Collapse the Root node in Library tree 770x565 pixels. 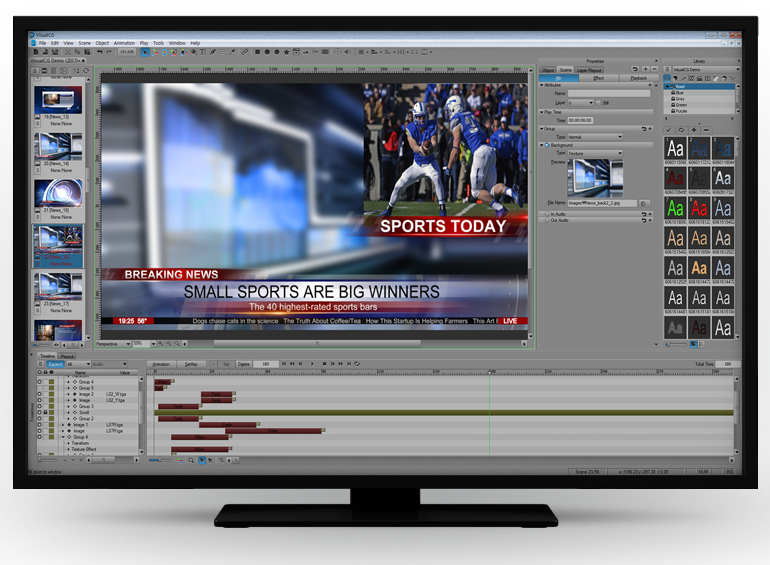[x=667, y=86]
